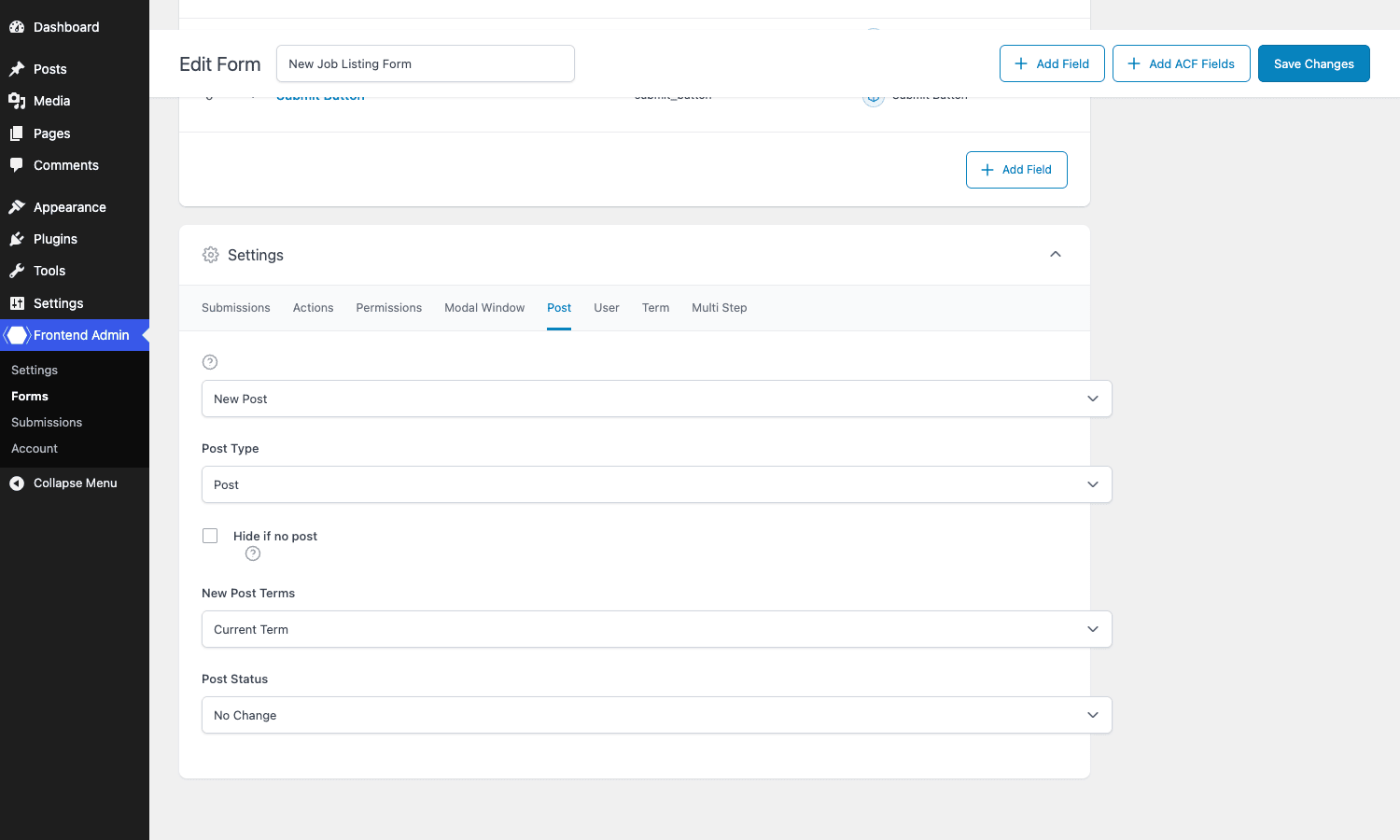1400x840 pixels.
Task: Open the New Post dropdown
Action: [657, 399]
